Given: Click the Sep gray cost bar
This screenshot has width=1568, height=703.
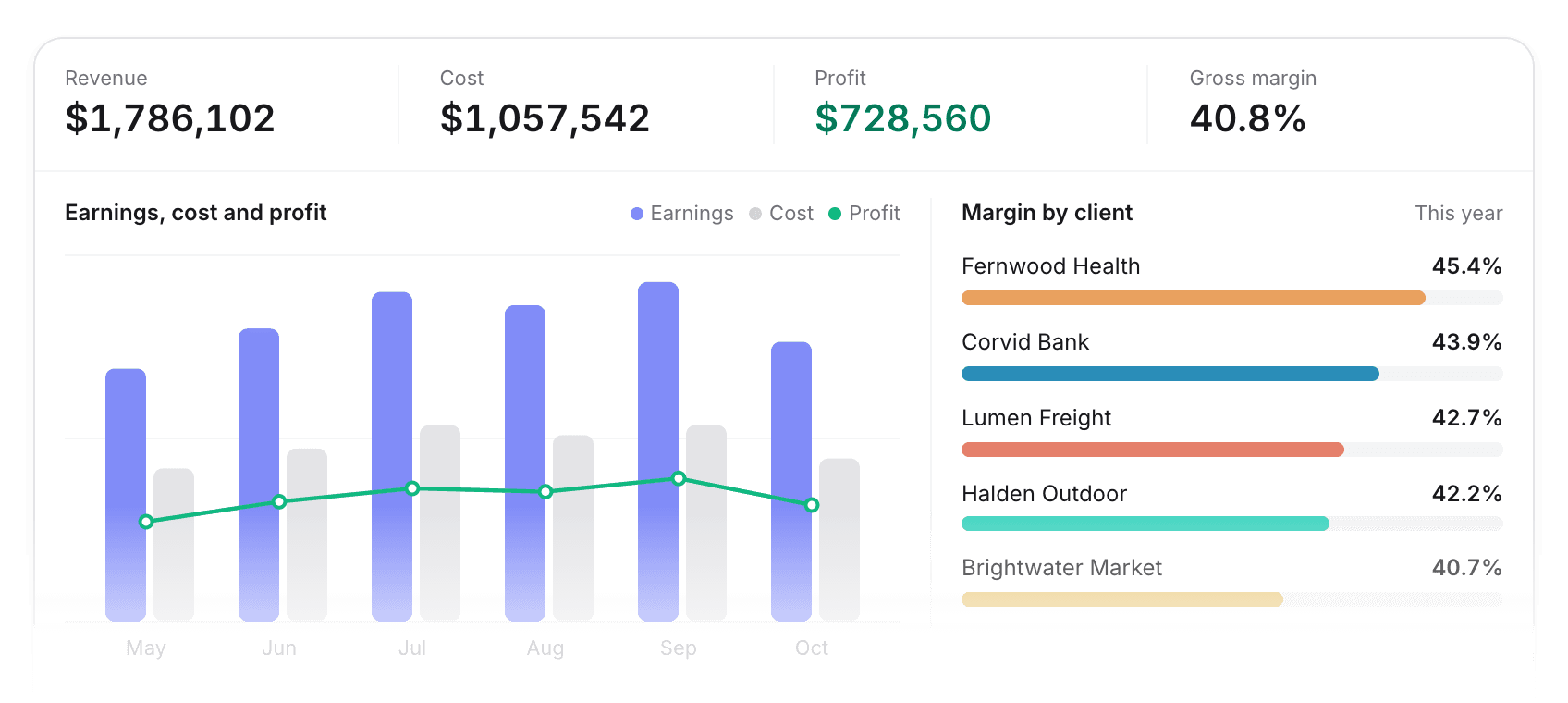Looking at the screenshot, I should coord(706,524).
